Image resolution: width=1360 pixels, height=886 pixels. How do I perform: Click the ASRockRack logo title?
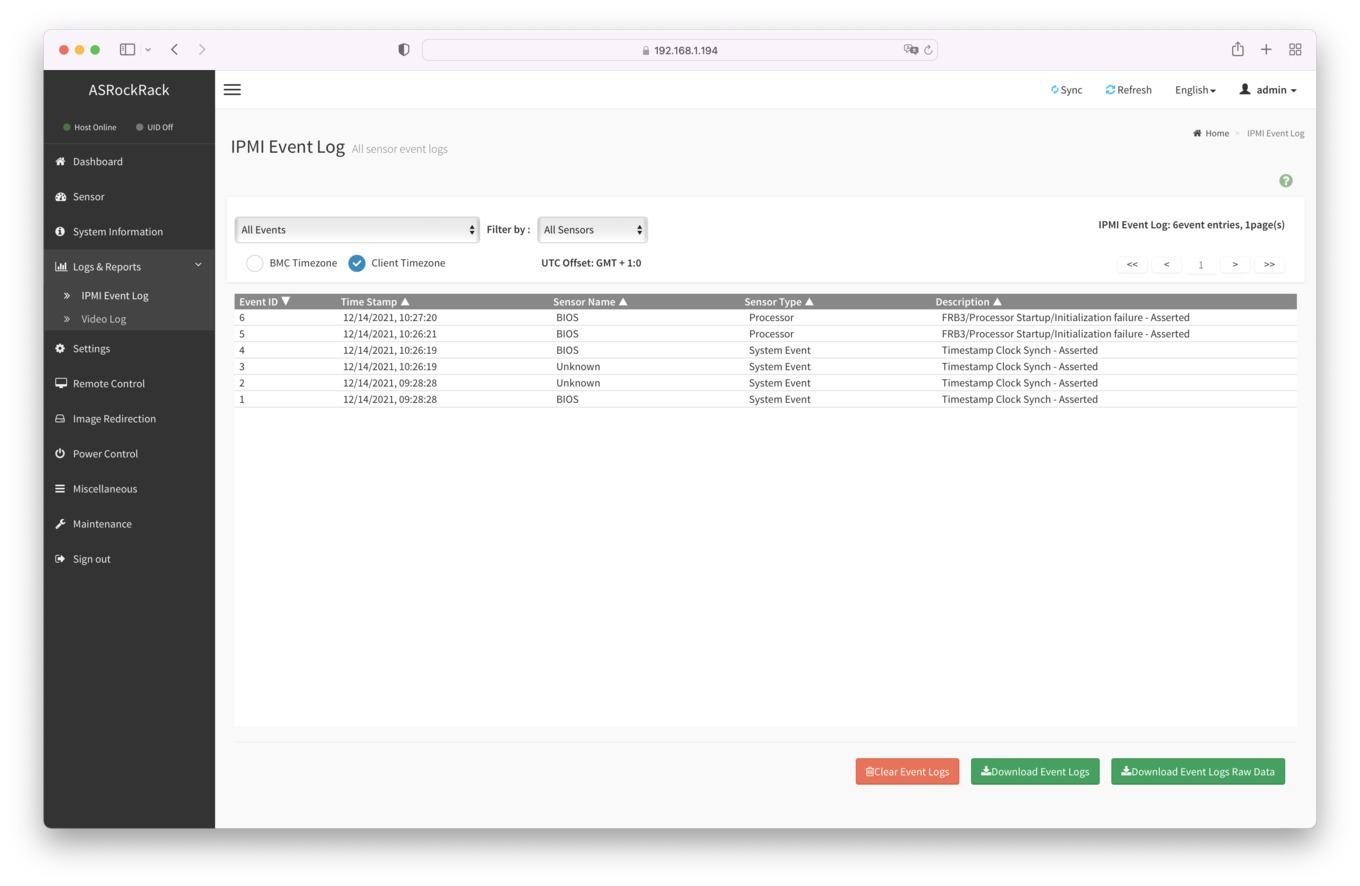coord(129,90)
